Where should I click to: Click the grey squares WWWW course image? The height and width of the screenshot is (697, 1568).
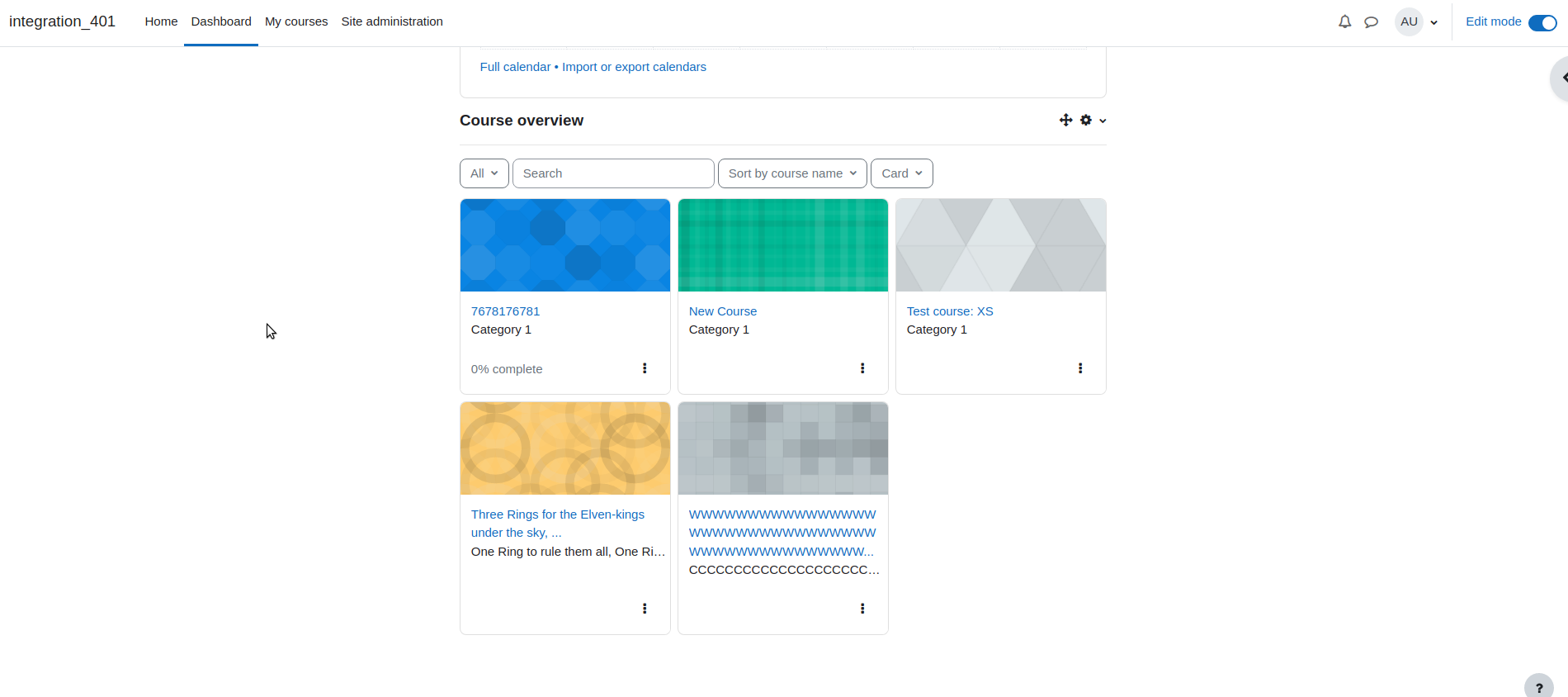[x=783, y=448]
